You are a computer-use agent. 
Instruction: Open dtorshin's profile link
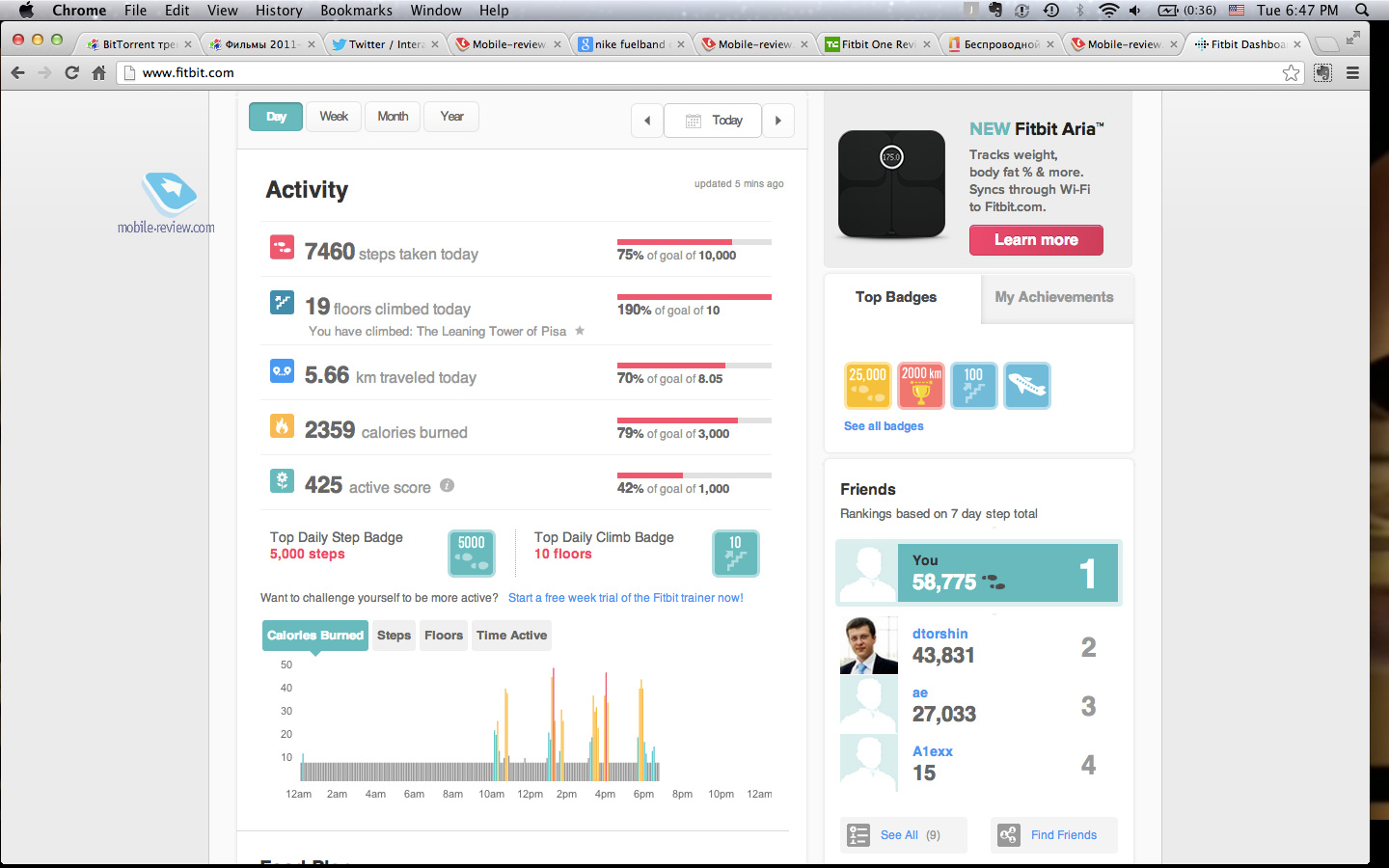click(940, 634)
